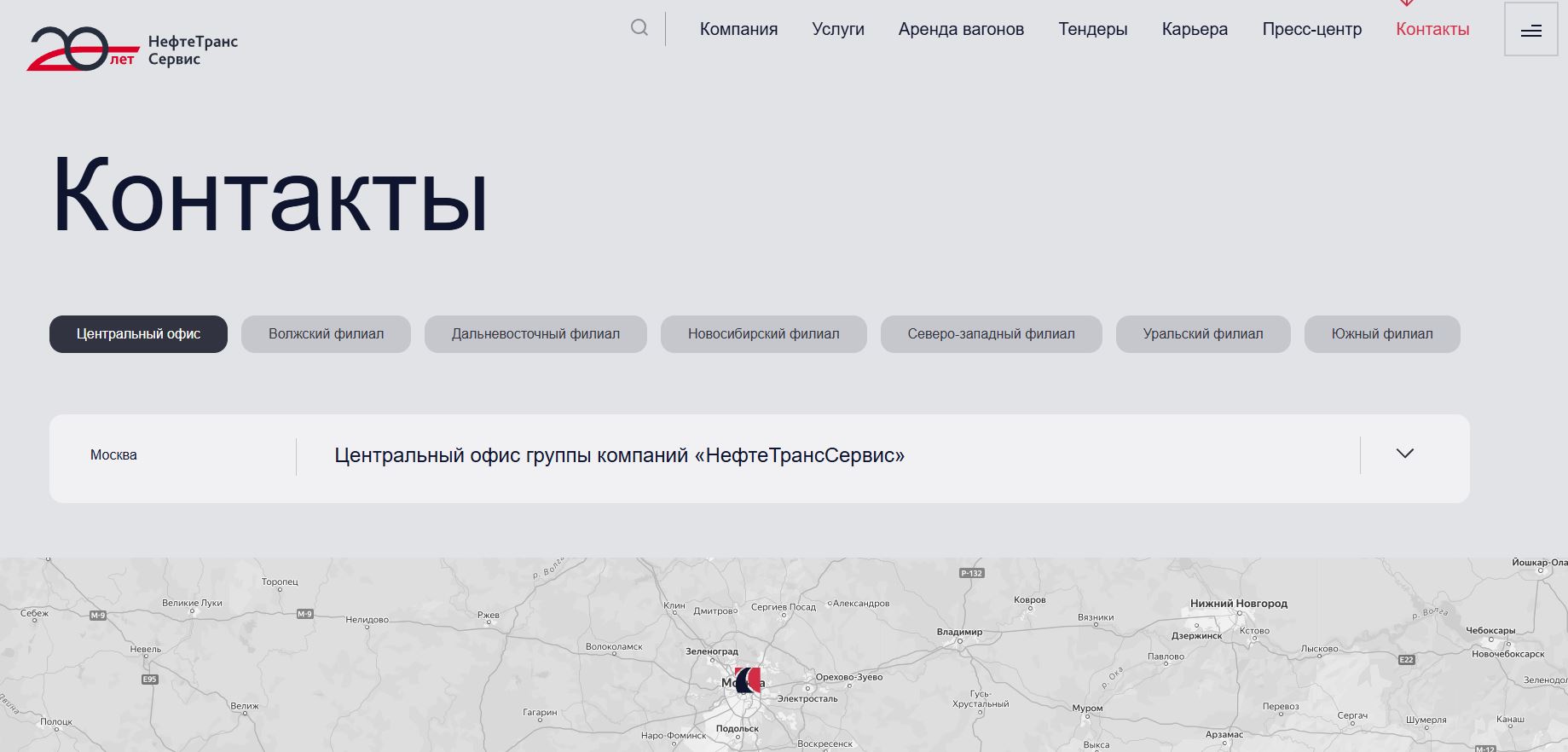This screenshot has height=752, width=1568.
Task: Switch to Новосибирский филиал
Action: click(763, 334)
